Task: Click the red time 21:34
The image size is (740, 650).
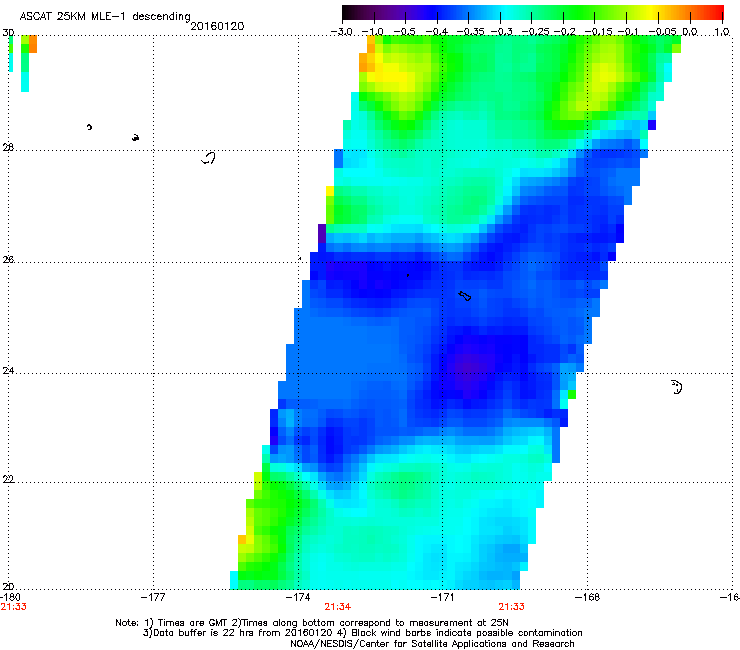Action: point(337,607)
